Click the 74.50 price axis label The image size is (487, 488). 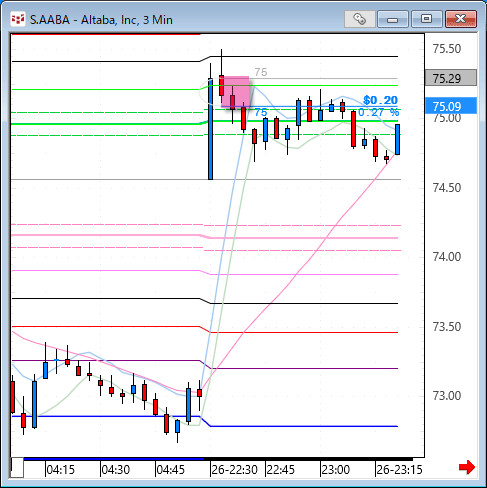[x=447, y=188]
